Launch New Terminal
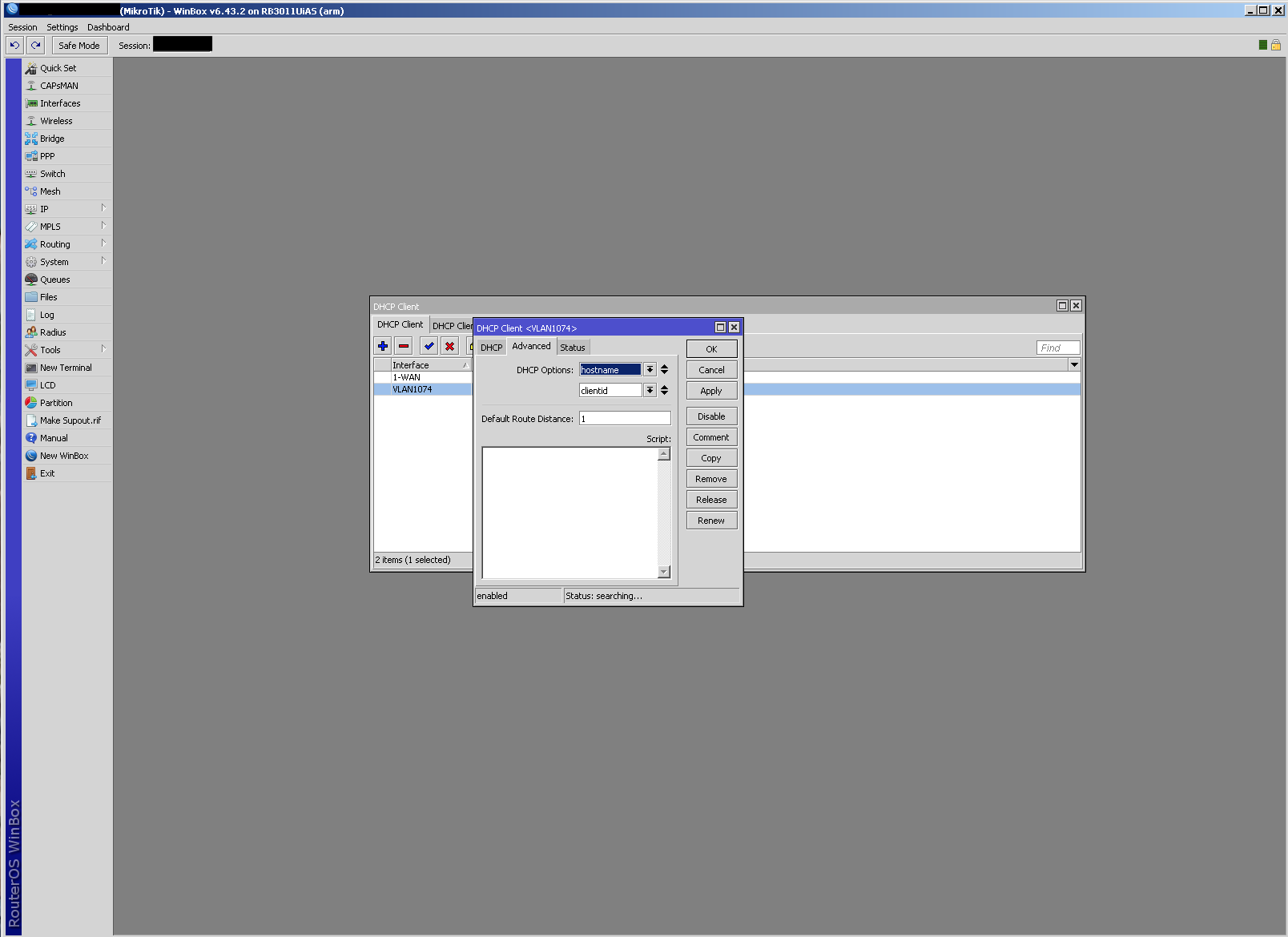Screen dimensions: 1288x937 (67, 368)
